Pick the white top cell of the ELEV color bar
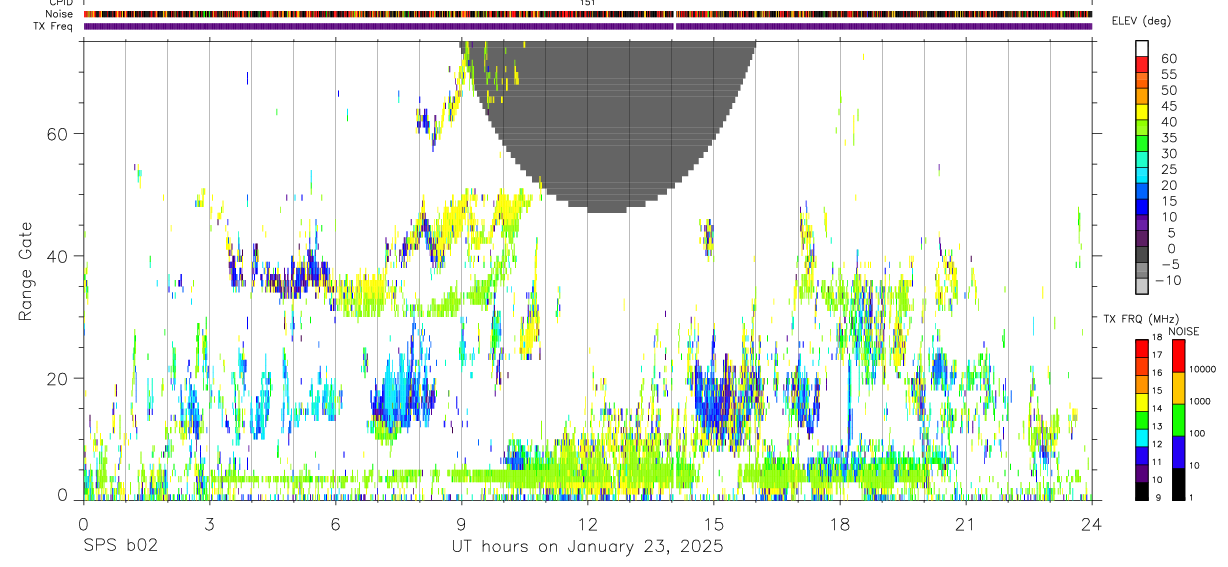 (x=1142, y=47)
